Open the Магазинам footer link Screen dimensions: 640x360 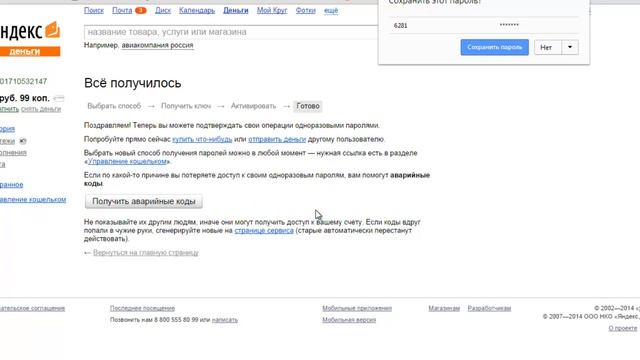tap(444, 309)
